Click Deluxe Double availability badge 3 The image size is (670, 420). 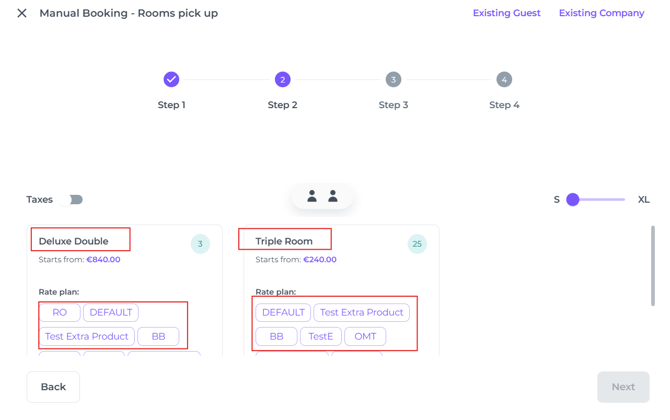coord(200,244)
